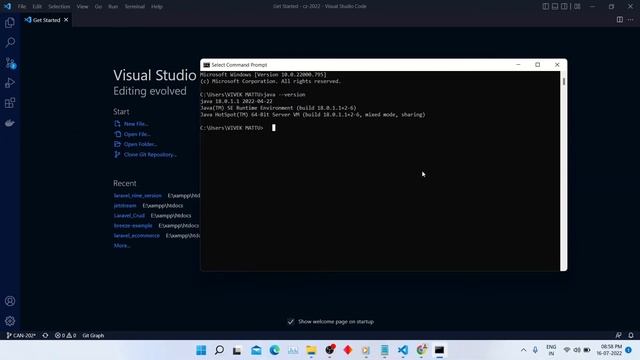The height and width of the screenshot is (360, 640).
Task: Click the New File link
Action: coord(136,124)
